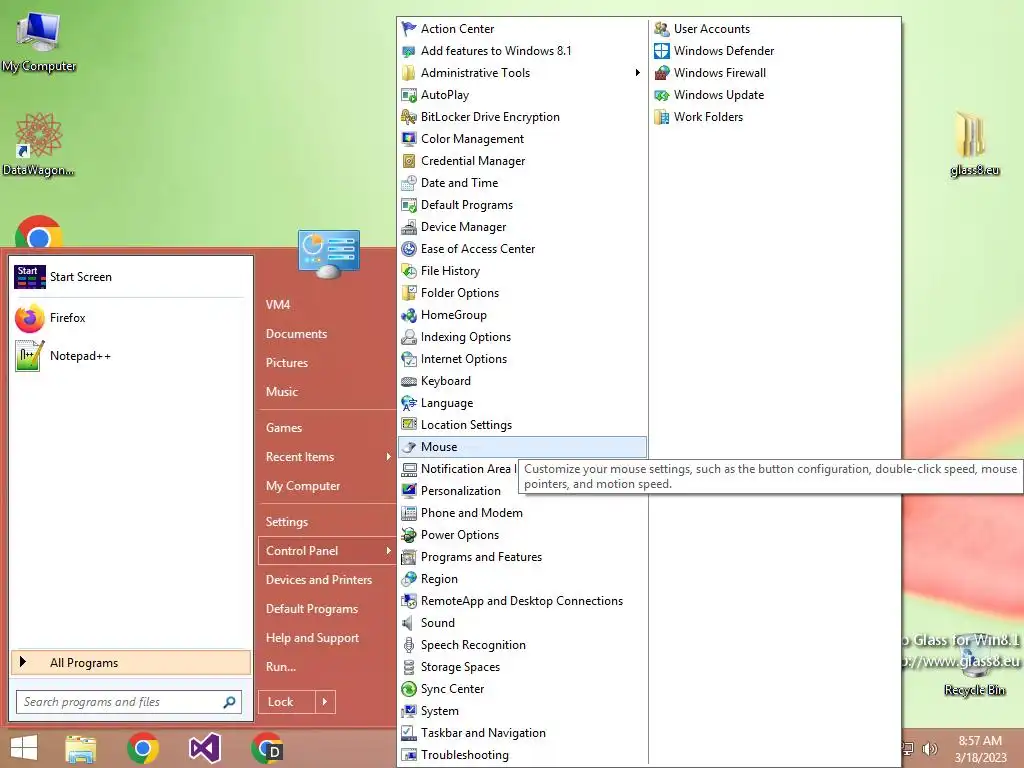The width and height of the screenshot is (1024, 768).
Task: Click Run... in the Start menu
Action: [x=281, y=667]
